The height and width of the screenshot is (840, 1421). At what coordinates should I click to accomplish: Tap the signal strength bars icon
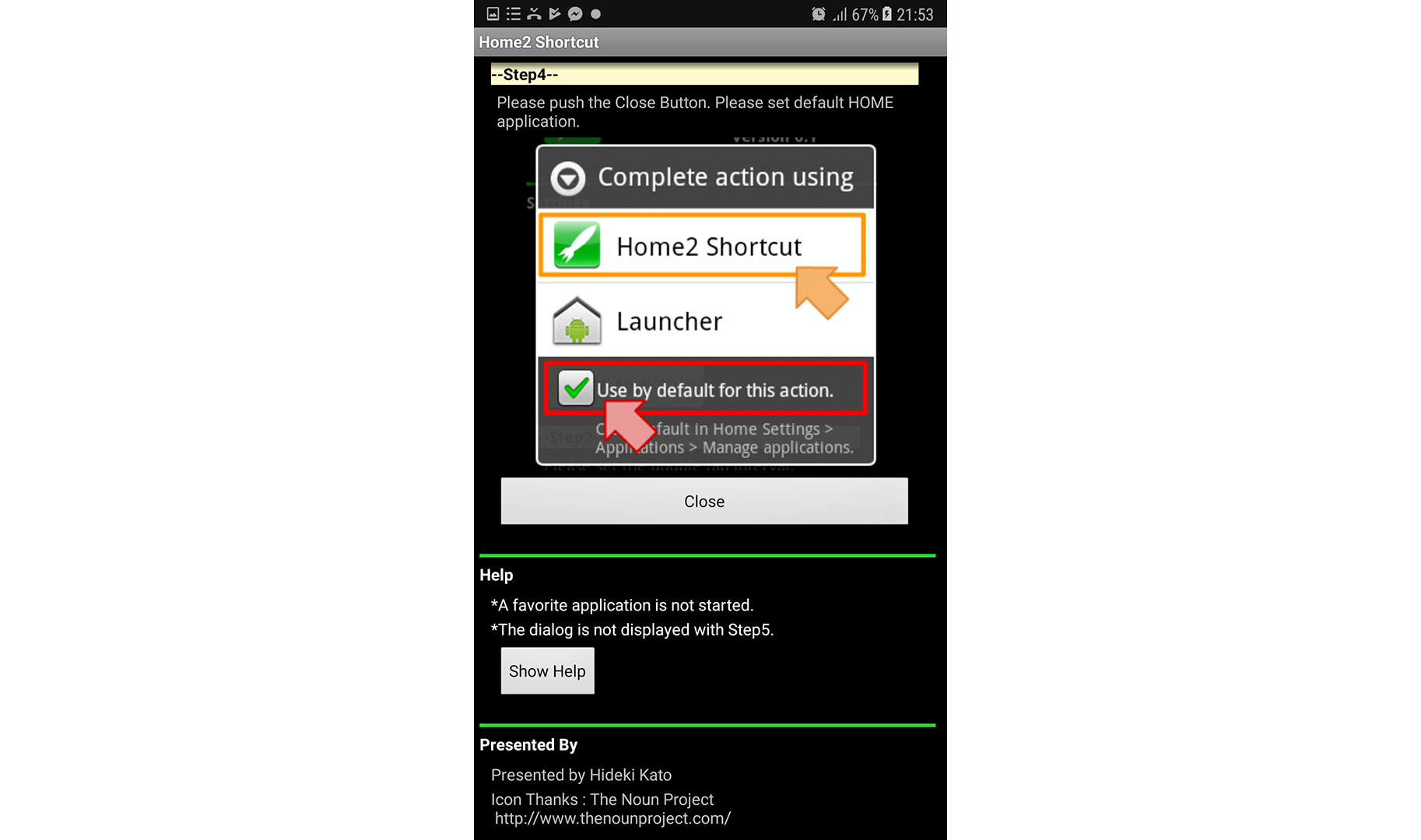840,14
